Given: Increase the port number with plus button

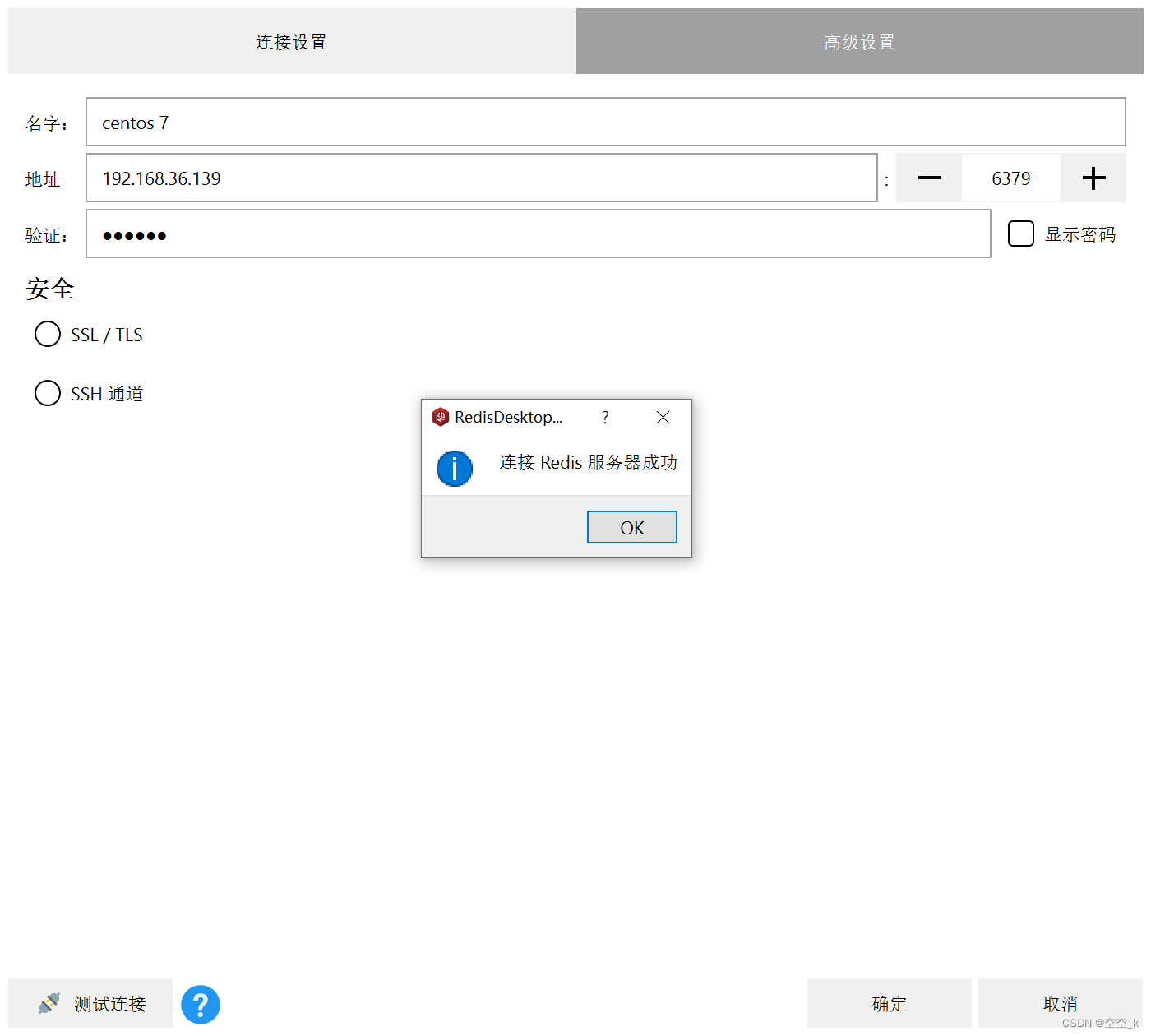Looking at the screenshot, I should [x=1093, y=178].
